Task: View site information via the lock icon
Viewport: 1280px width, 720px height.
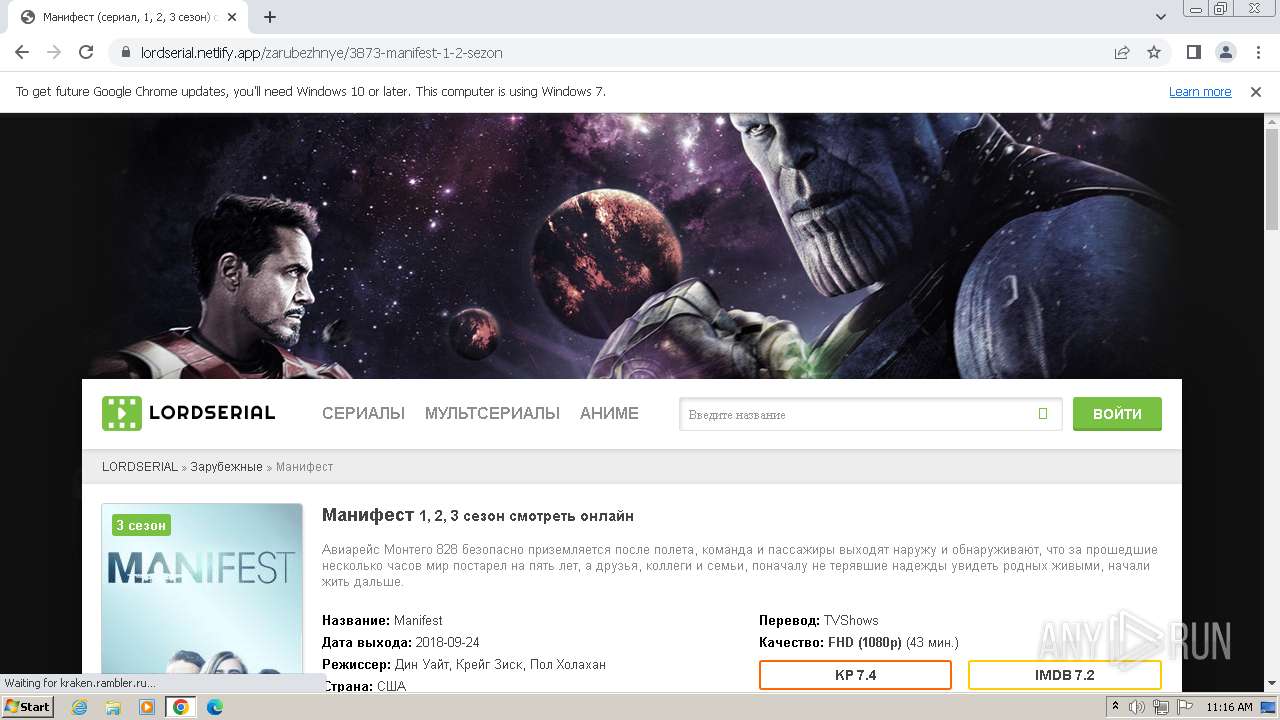Action: (126, 52)
